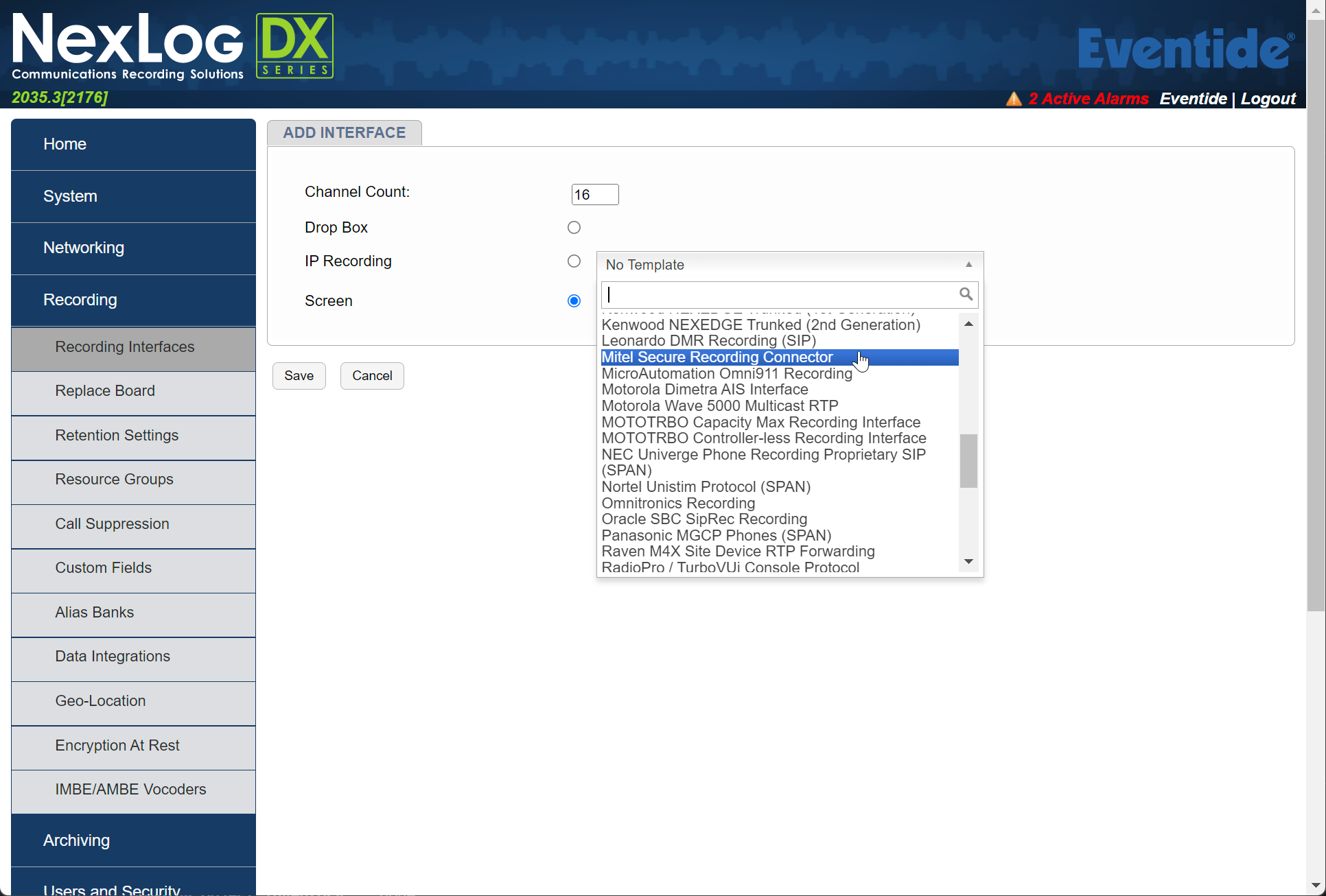
Task: Click the up arrow on the template list scrollbar
Action: click(968, 323)
